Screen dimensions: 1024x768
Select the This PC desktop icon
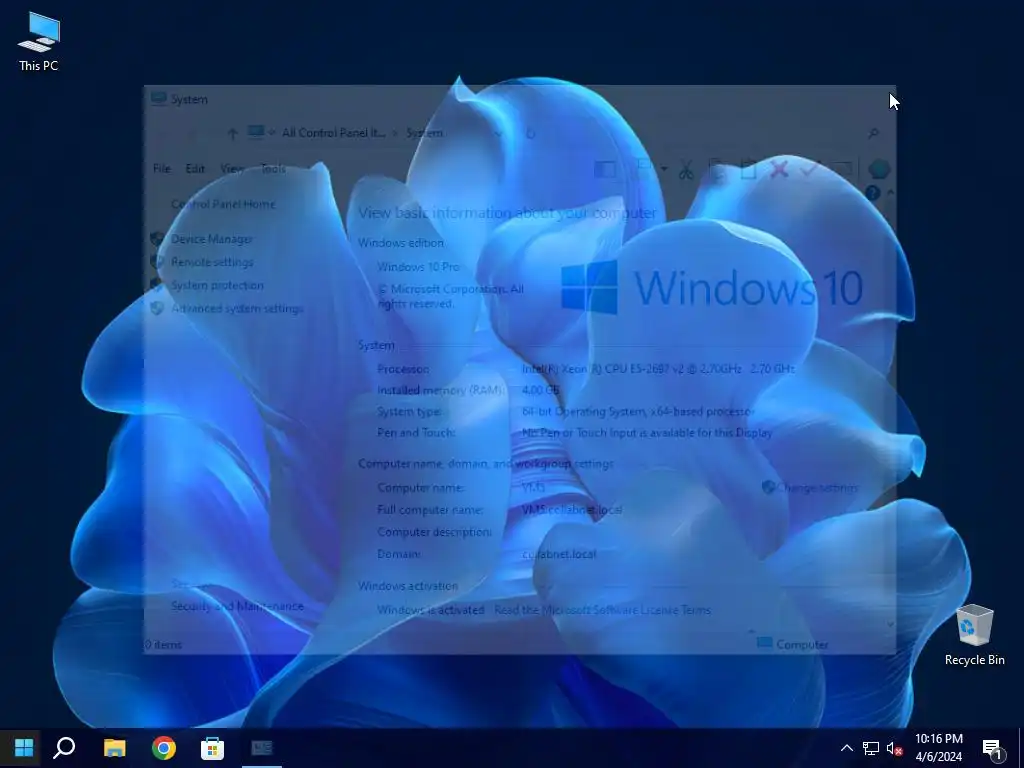click(x=39, y=42)
